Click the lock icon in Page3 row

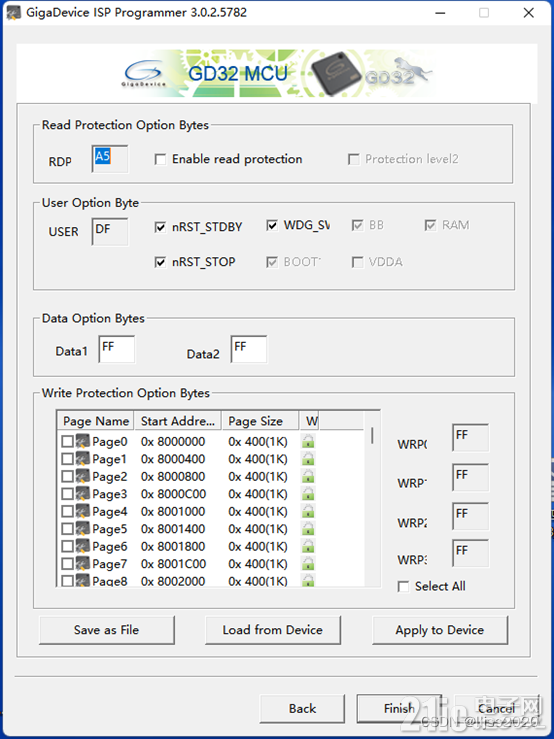308,494
